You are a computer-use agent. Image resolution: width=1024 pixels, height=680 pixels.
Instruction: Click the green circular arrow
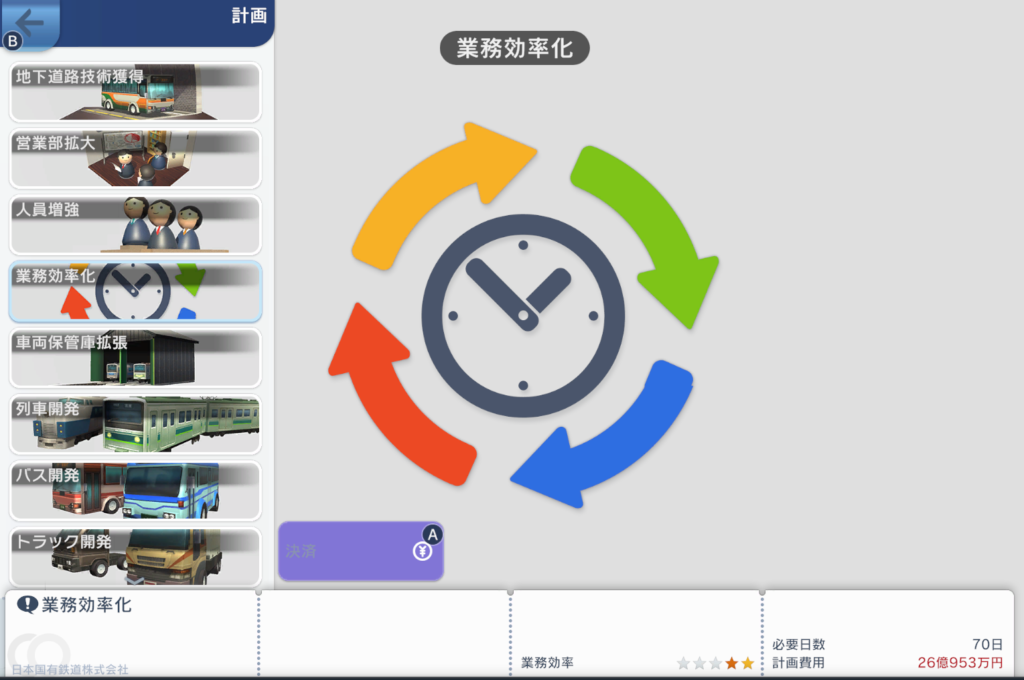point(651,227)
